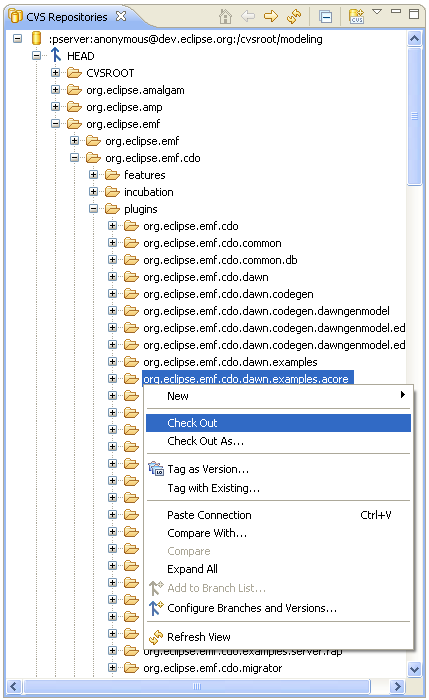Click the Tag as Version menu icon
The height and width of the screenshot is (700, 429).
coord(156,468)
